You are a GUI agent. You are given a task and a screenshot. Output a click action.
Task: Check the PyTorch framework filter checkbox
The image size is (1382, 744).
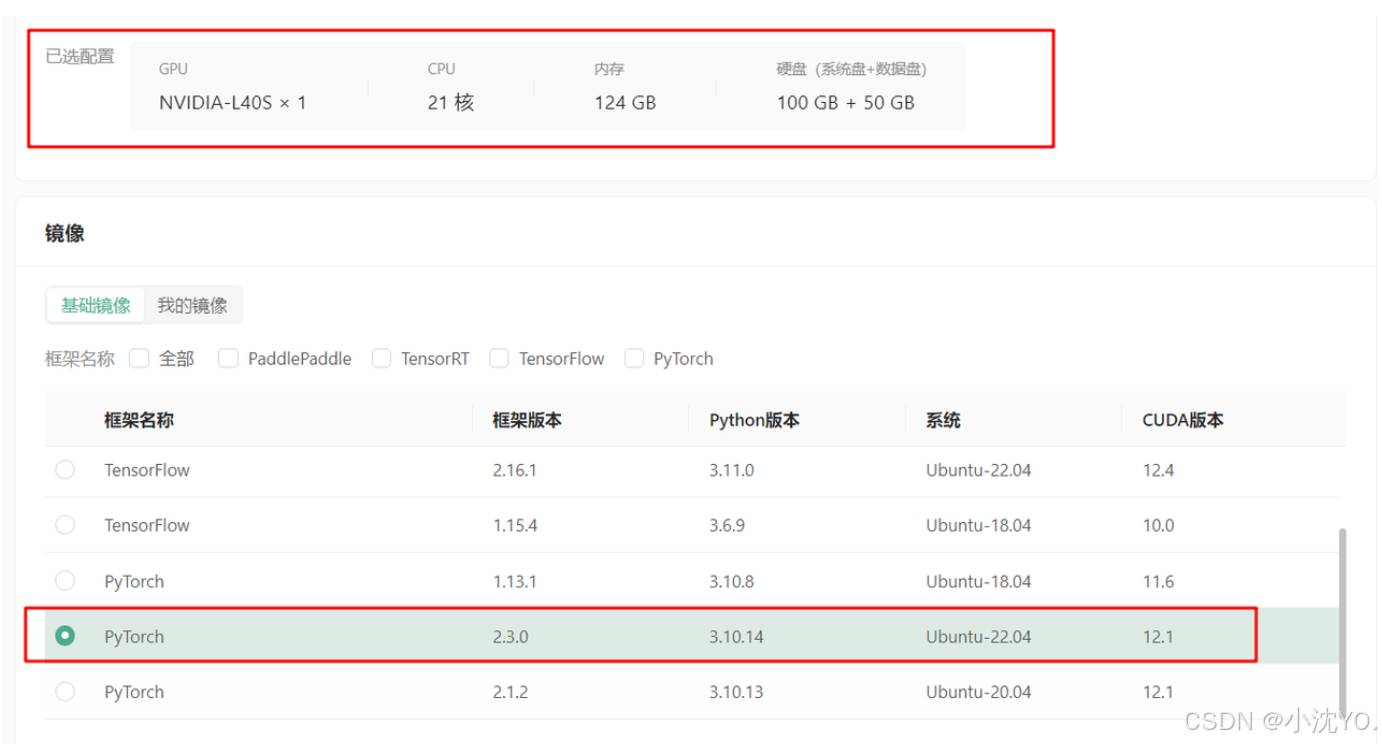pos(634,358)
